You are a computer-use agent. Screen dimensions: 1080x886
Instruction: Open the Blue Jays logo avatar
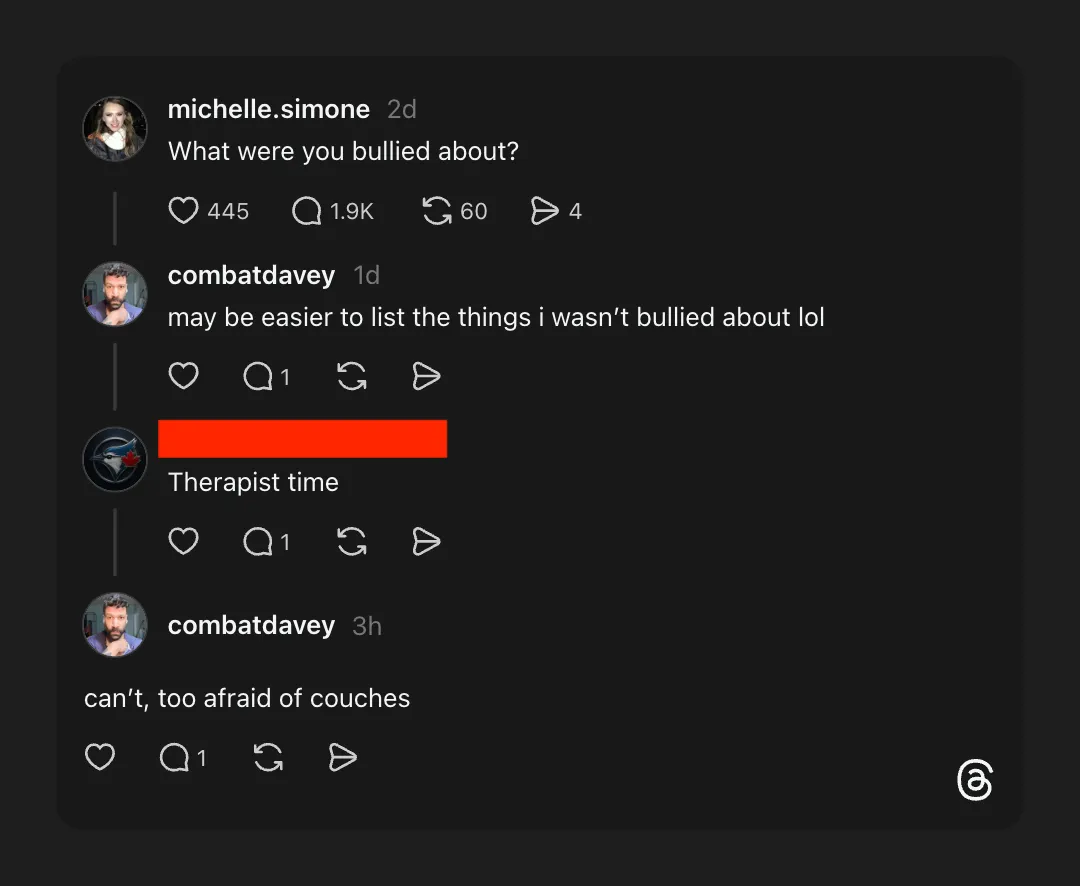click(x=114, y=459)
